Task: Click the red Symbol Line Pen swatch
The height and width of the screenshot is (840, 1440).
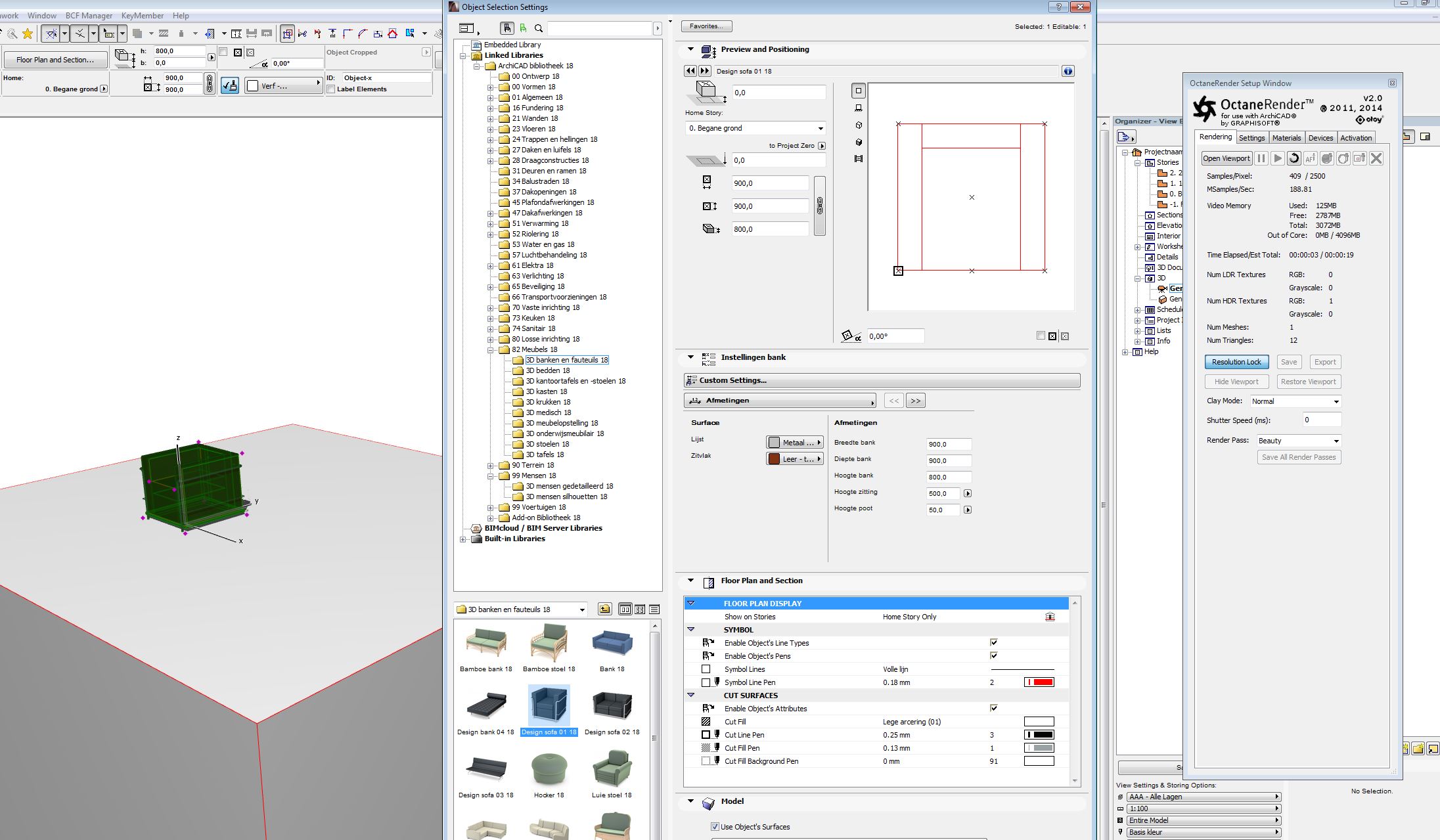Action: 1039,682
